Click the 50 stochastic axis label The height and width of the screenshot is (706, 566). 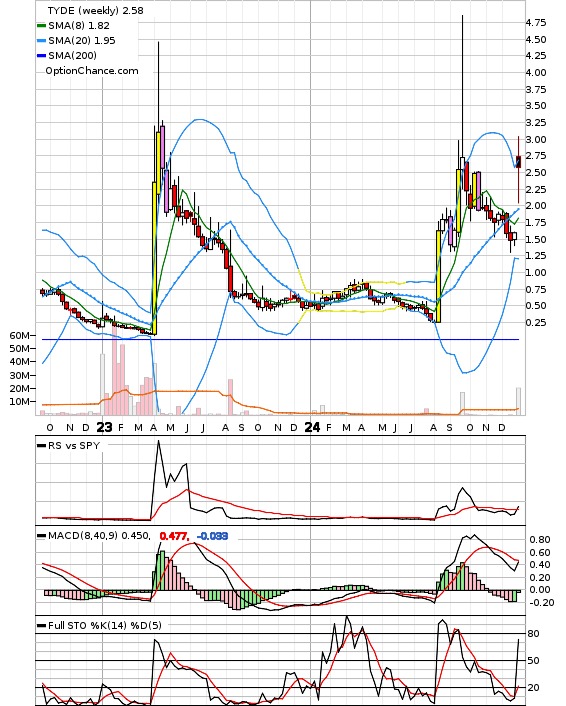pos(533,661)
